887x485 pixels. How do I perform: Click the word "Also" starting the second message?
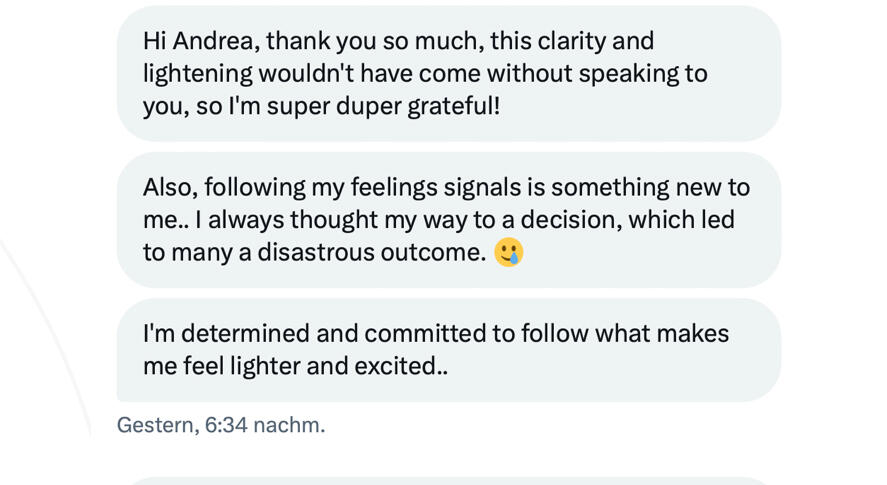(168, 187)
